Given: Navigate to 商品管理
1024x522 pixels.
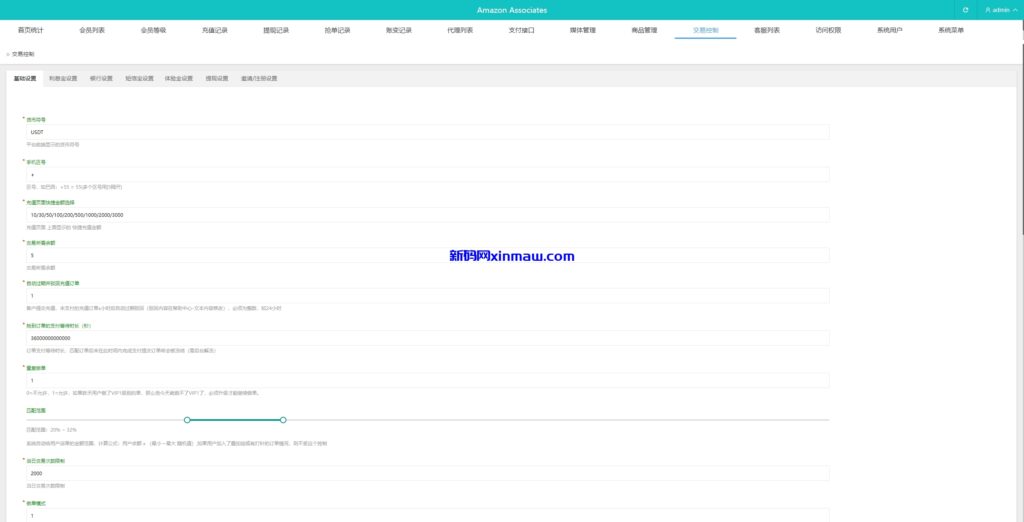Looking at the screenshot, I should pos(644,30).
